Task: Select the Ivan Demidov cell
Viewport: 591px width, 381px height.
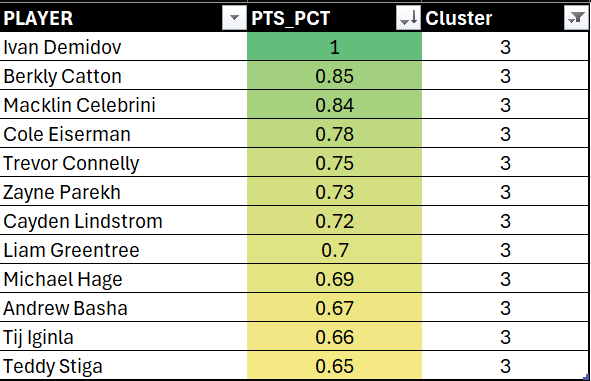Action: (x=123, y=47)
